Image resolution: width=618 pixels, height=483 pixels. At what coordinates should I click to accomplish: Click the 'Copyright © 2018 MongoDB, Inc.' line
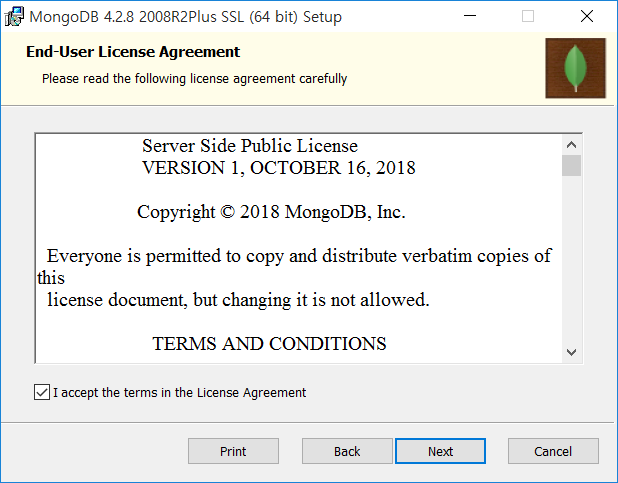click(x=271, y=212)
